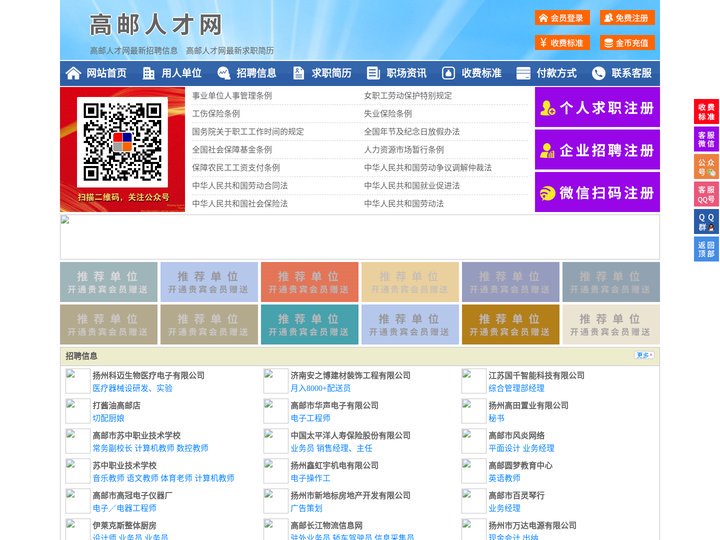720x540 pixels.
Task: Click the 返回顶部 back-to-top side button
Action: (706, 249)
